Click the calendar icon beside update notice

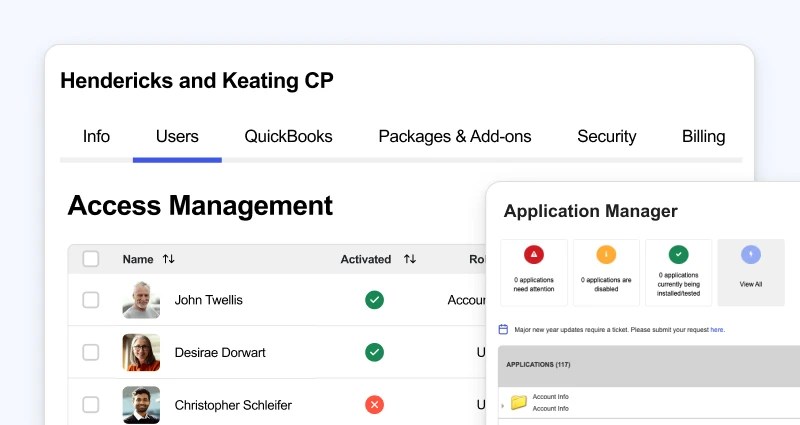click(503, 329)
